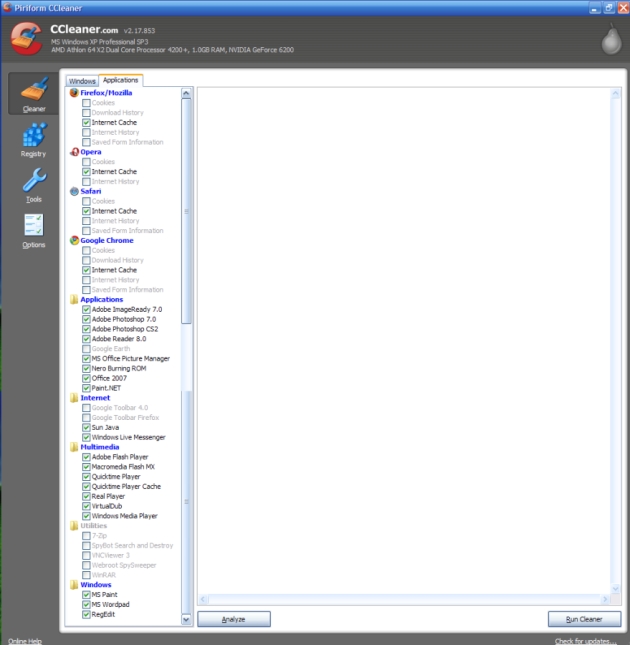Click the Paint.NET label

click(106, 388)
